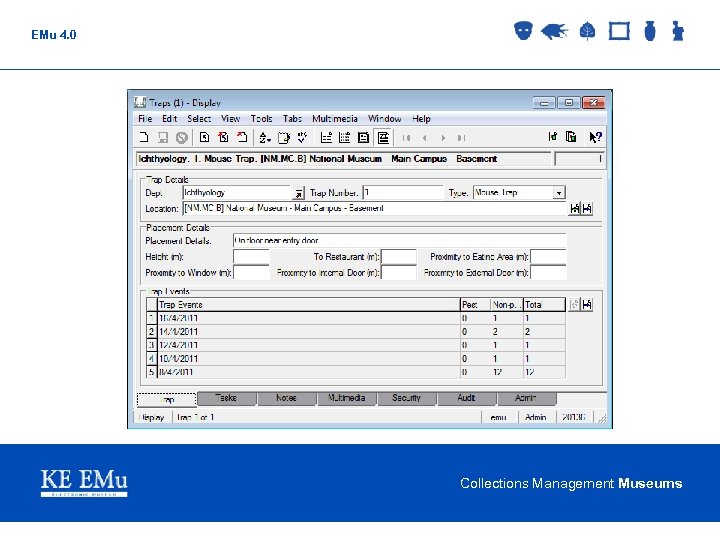Click the Discard Record red-arrow toolbar icon
Image resolution: width=720 pixels, height=540 pixels.
(242, 137)
